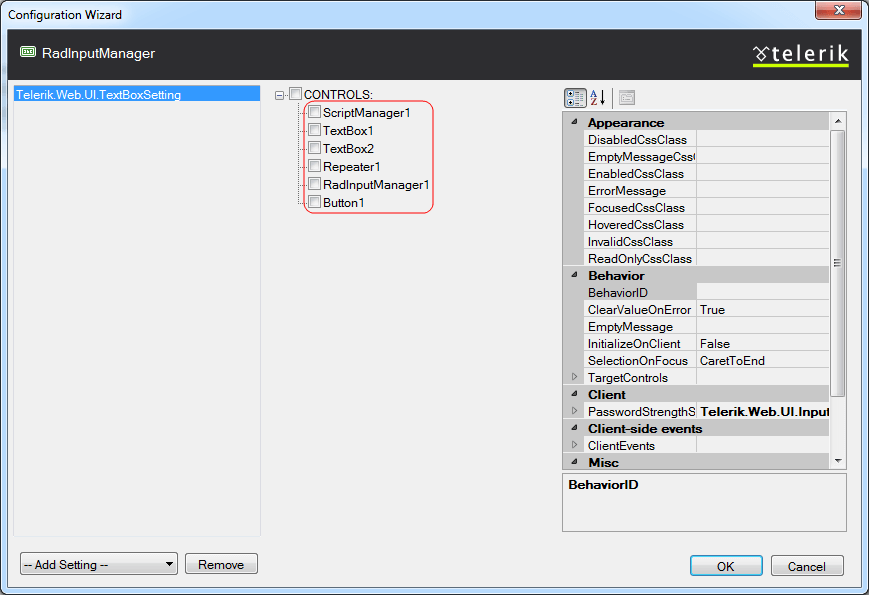
Task: Expand the TargetControls property
Action: [574, 377]
